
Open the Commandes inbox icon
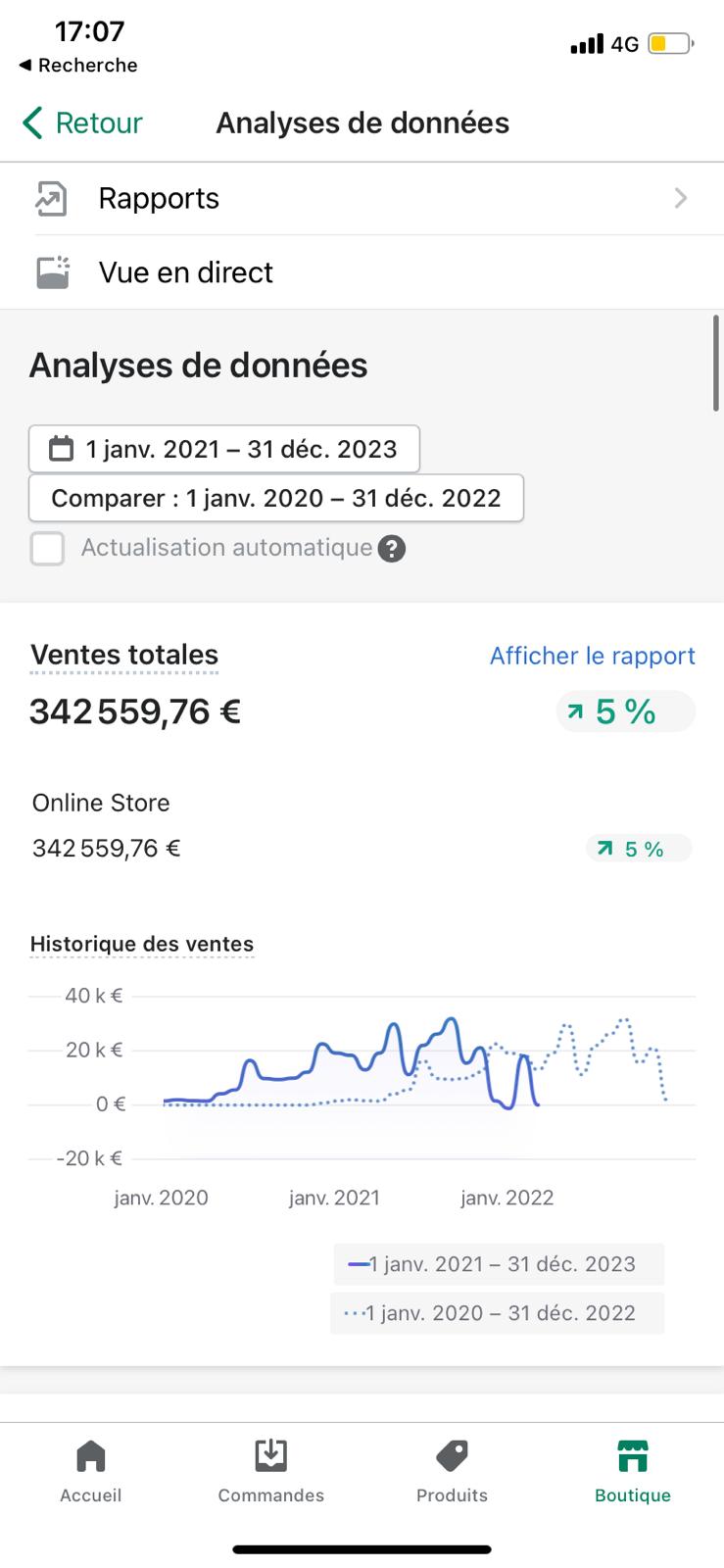coord(270,1456)
